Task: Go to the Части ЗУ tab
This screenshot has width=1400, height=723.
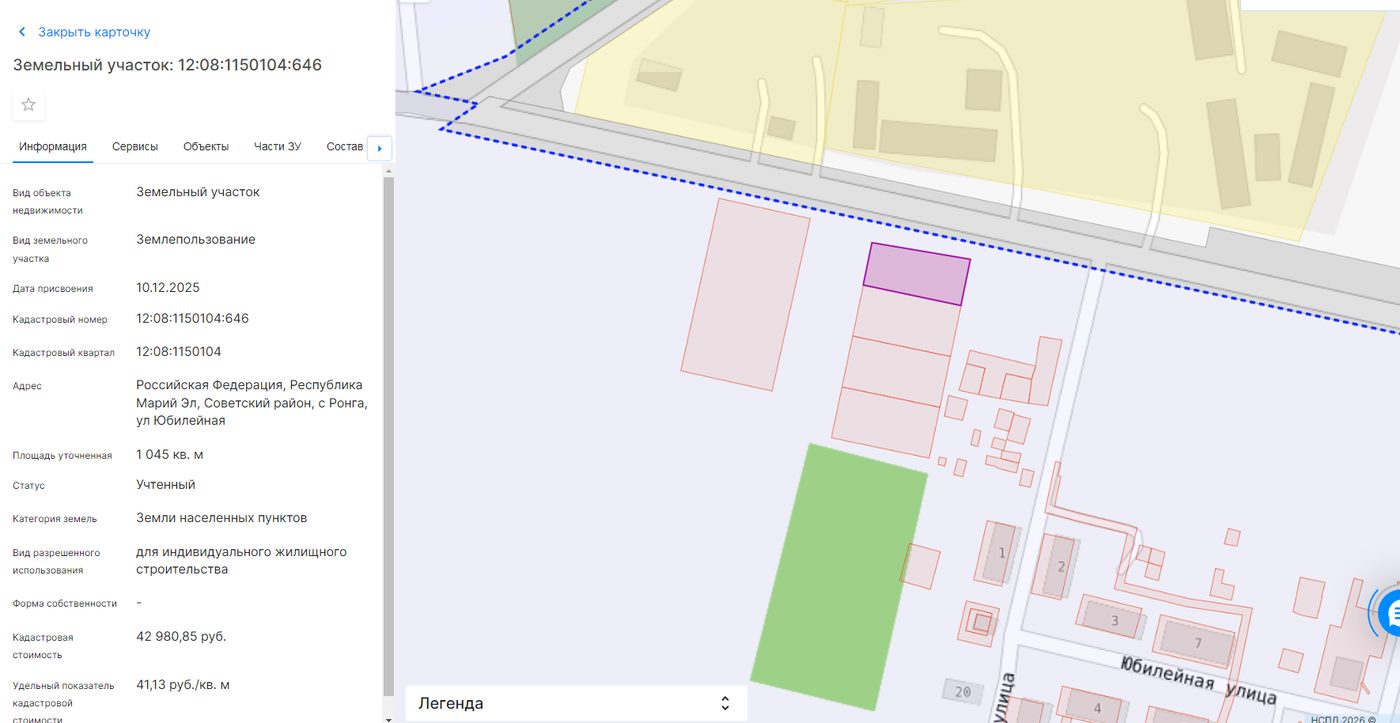Action: (x=277, y=147)
